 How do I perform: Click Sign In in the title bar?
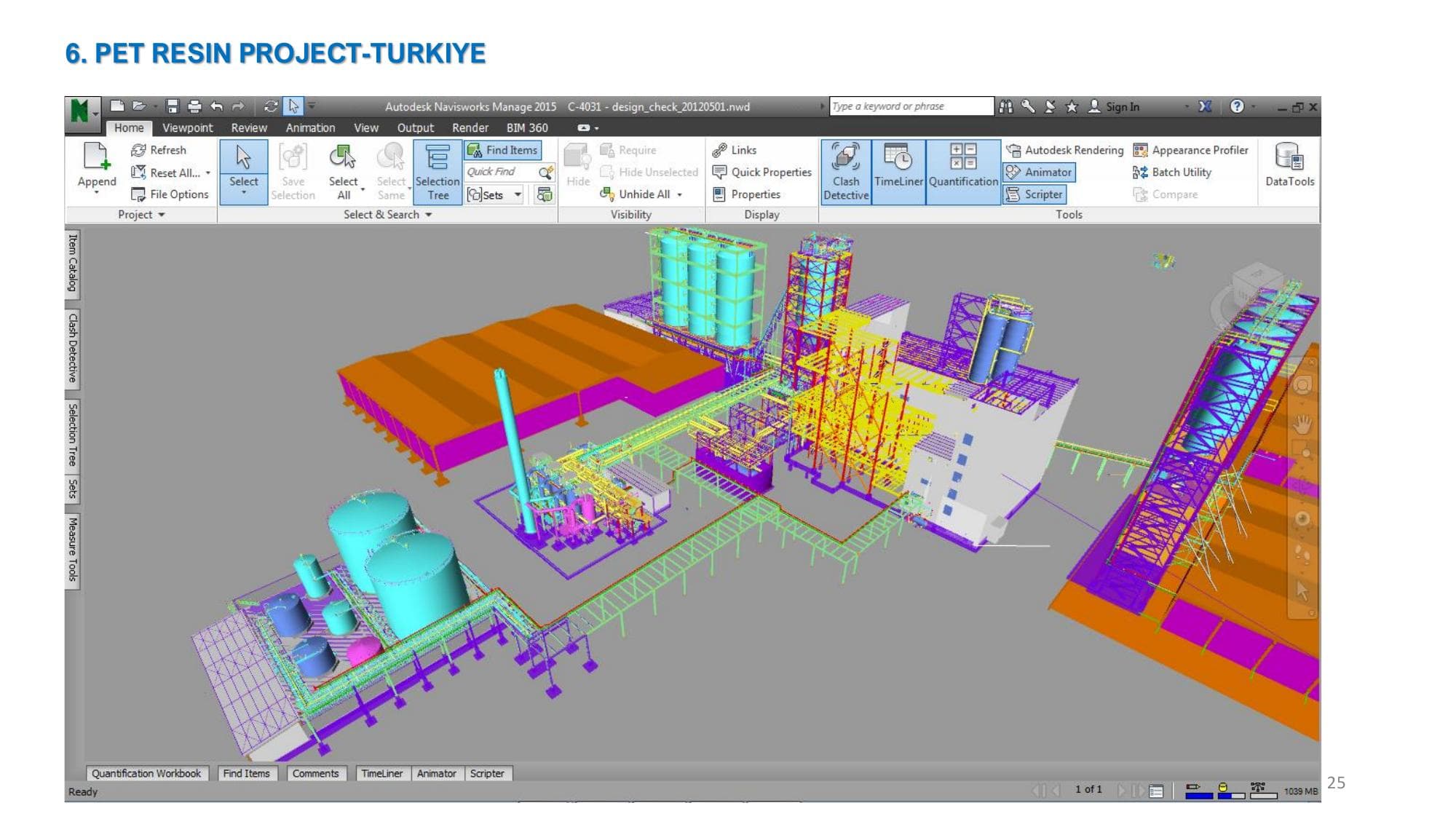pos(1114,106)
